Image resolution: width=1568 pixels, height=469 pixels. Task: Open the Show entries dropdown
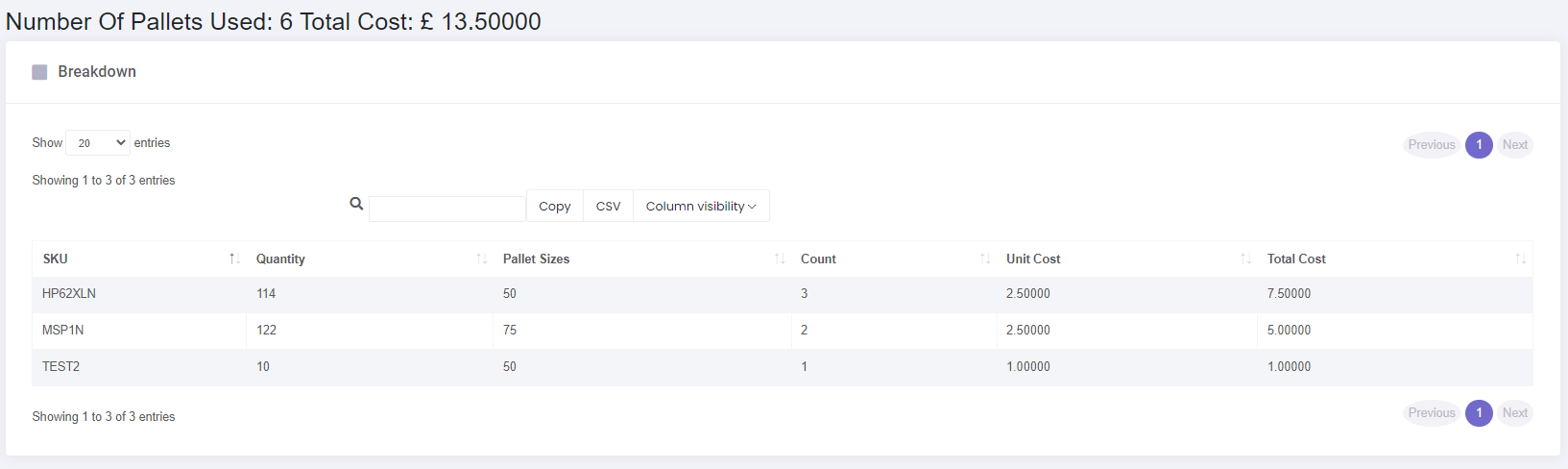tap(98, 143)
